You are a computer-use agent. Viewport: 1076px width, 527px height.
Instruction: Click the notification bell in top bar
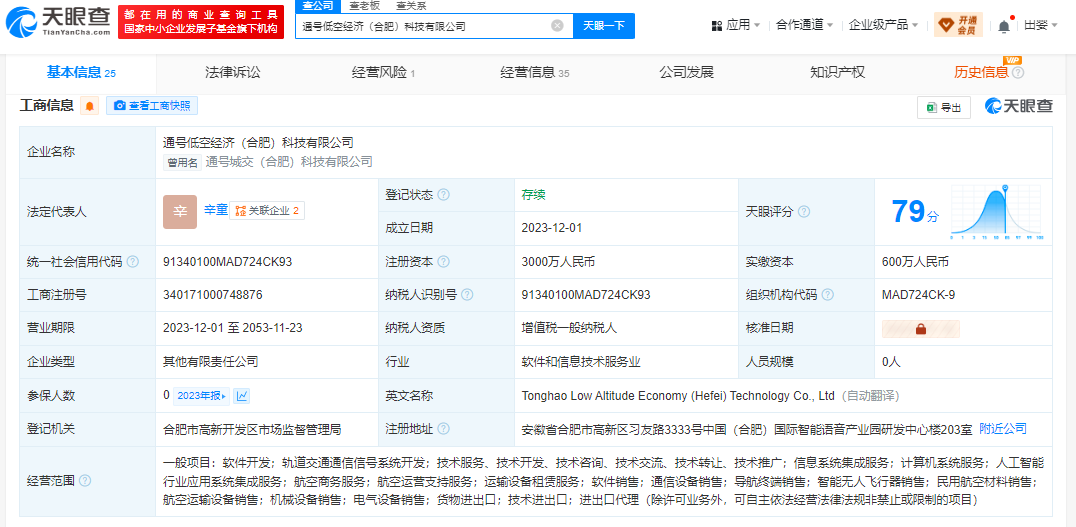click(1004, 26)
